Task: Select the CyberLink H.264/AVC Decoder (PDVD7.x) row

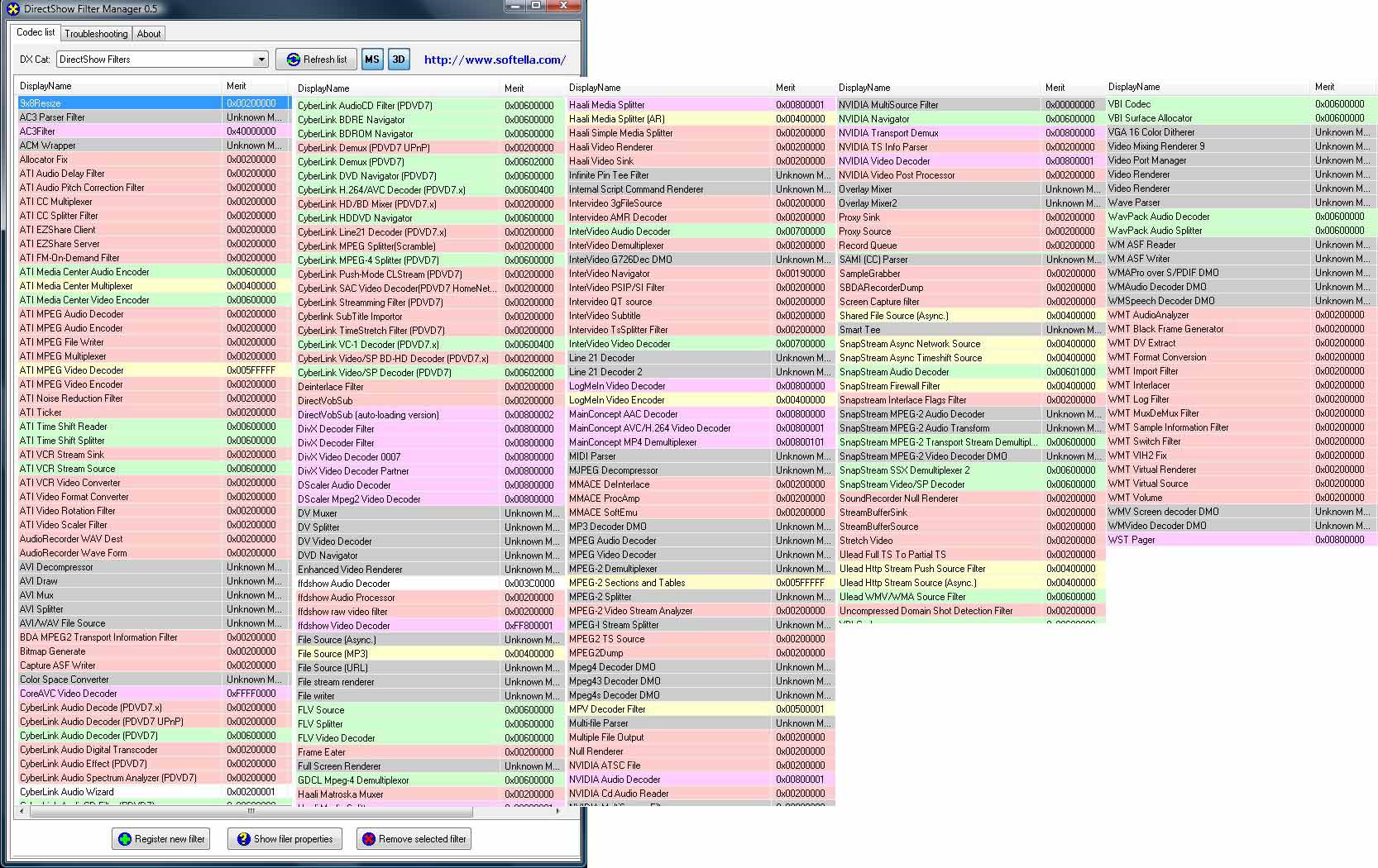Action: tap(428, 190)
